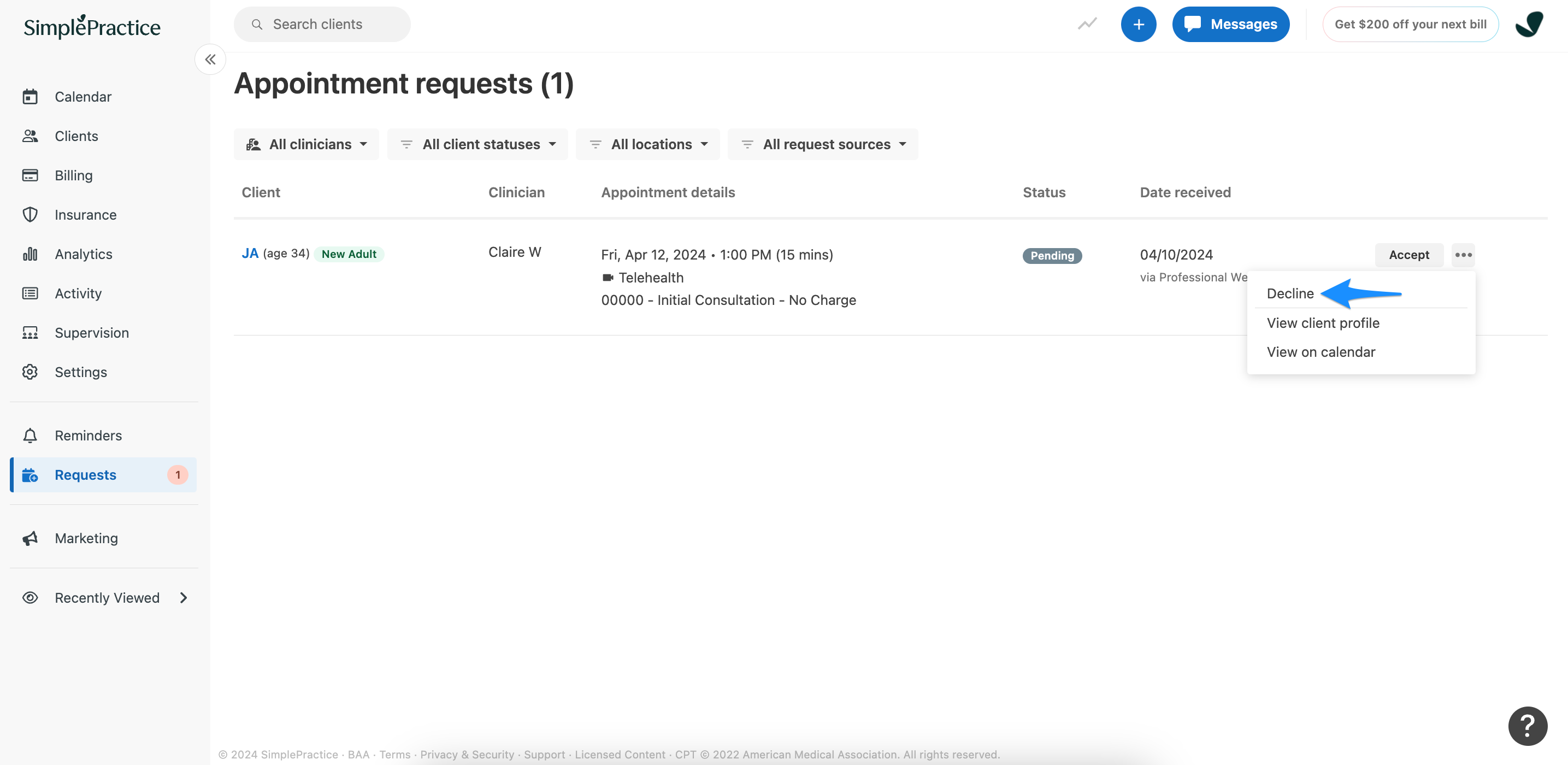Choose View on calendar option

point(1321,352)
